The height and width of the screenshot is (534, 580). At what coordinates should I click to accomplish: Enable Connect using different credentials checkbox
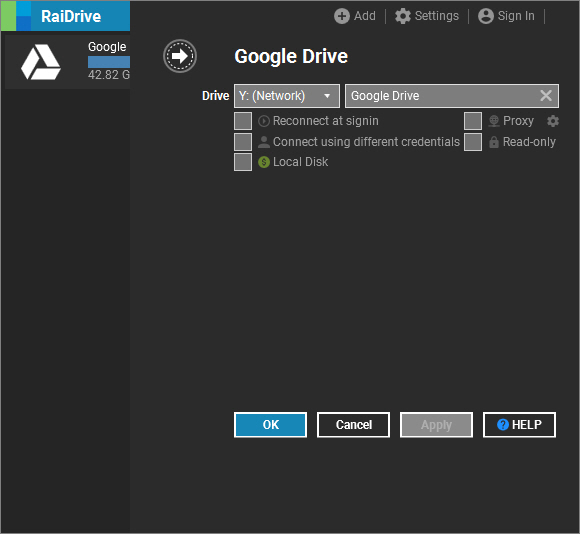point(243,142)
